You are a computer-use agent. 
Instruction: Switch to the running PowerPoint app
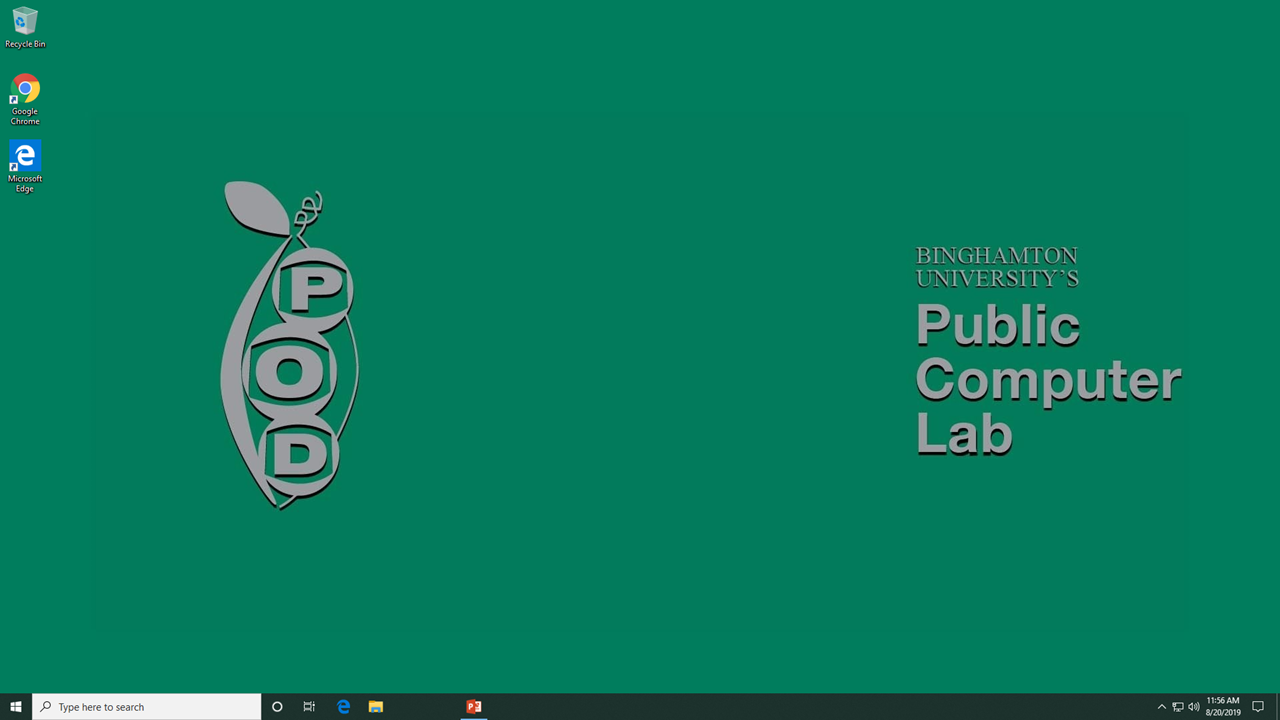(x=474, y=707)
